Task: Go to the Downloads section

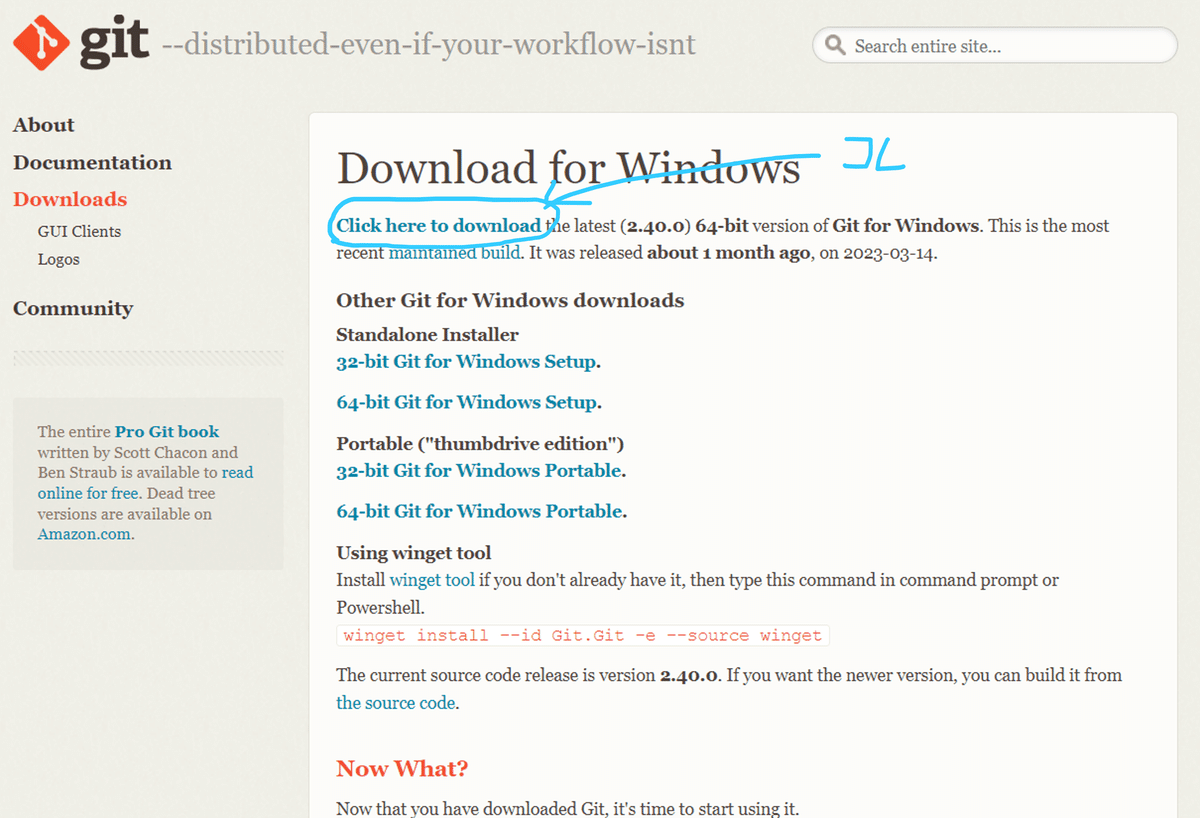Action: 70,199
